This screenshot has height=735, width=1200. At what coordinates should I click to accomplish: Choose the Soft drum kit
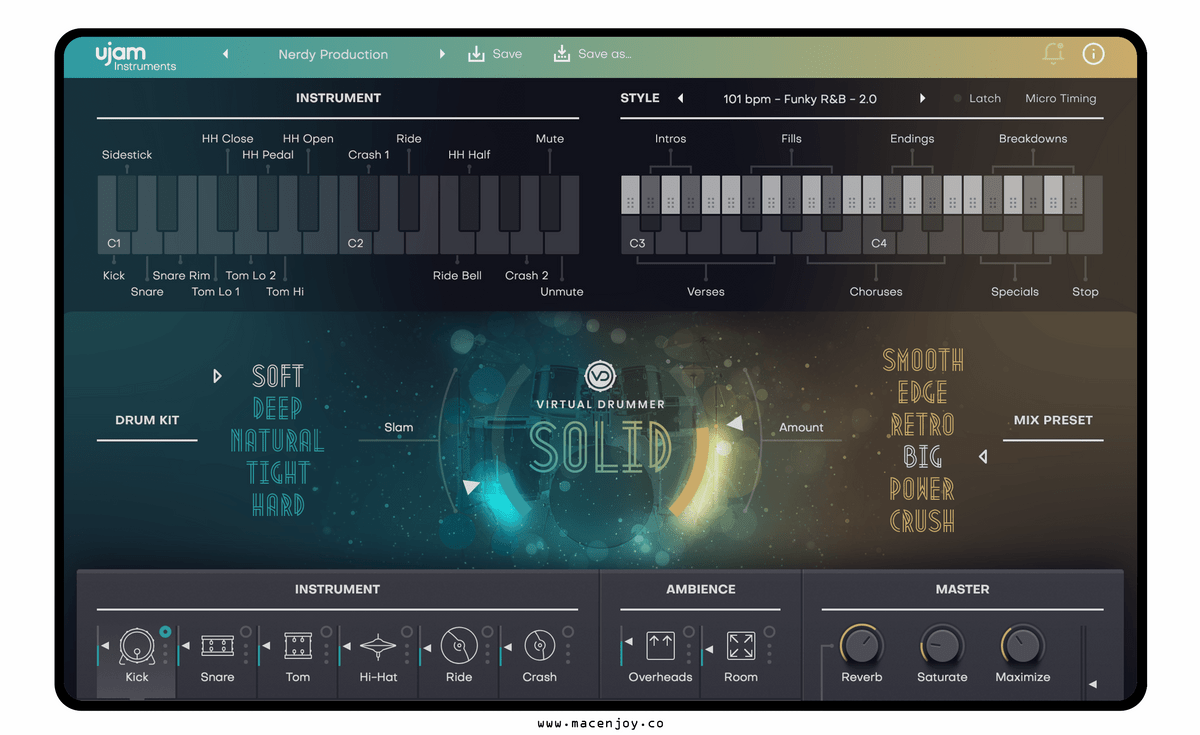point(278,376)
